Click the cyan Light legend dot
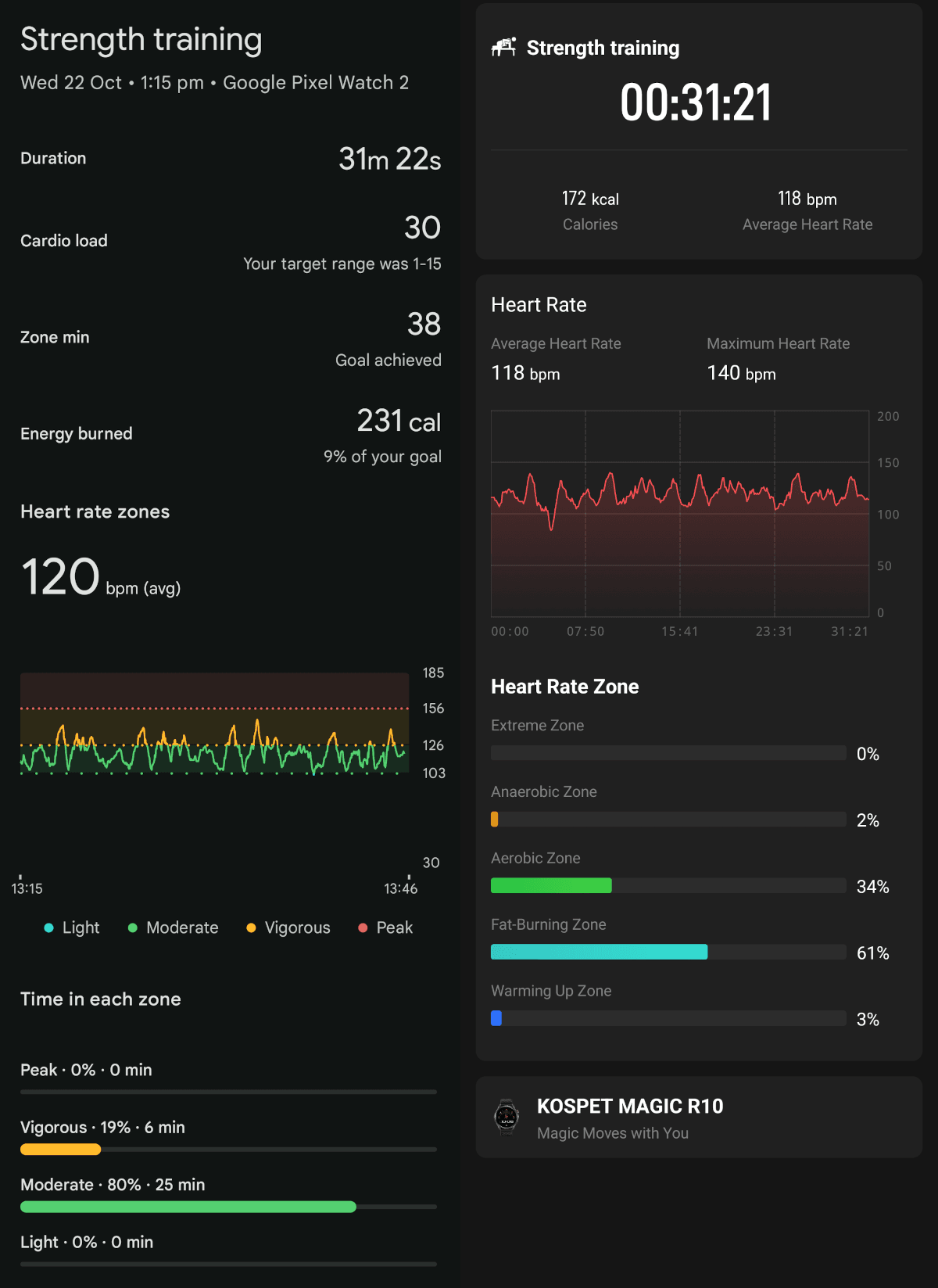This screenshot has height=1288, width=938. (48, 927)
